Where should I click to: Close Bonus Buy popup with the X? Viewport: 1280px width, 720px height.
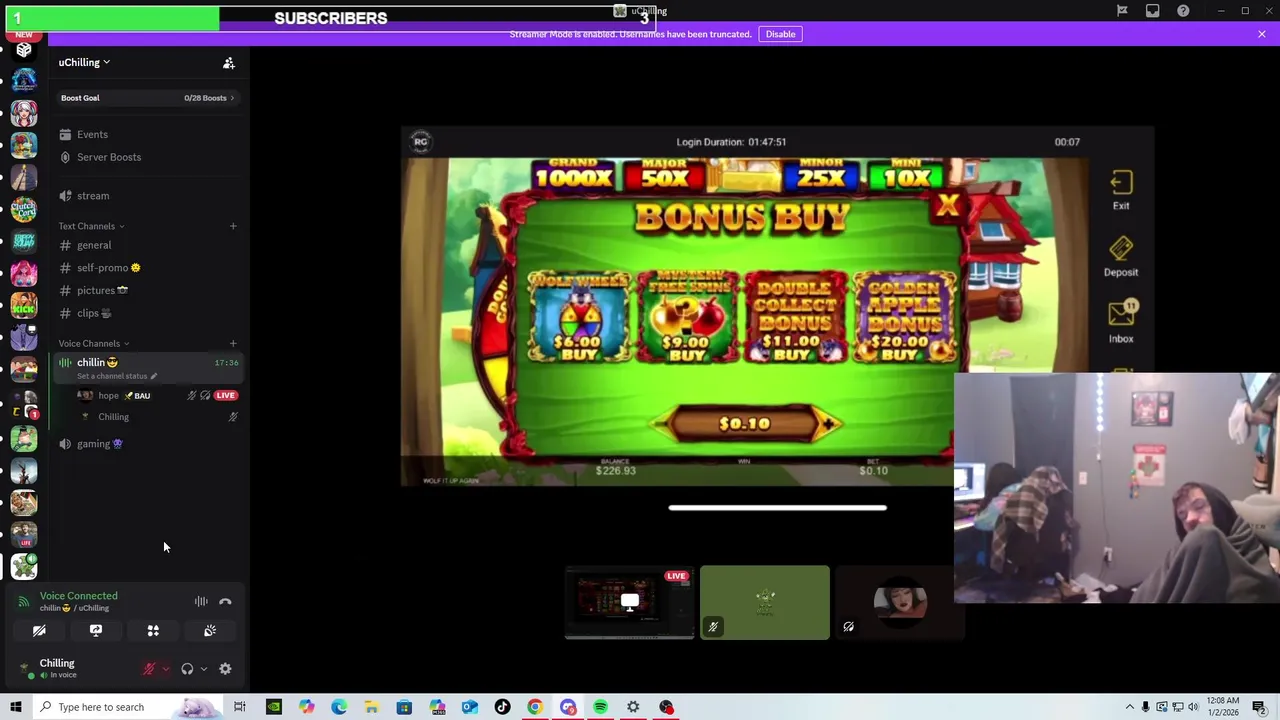coord(947,206)
